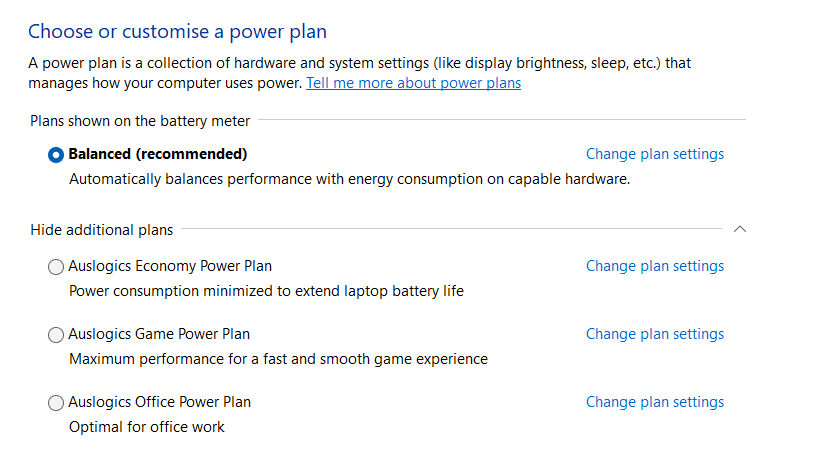
Task: Click the Auslogics Economy Power Plan name text
Action: pyautogui.click(x=170, y=266)
